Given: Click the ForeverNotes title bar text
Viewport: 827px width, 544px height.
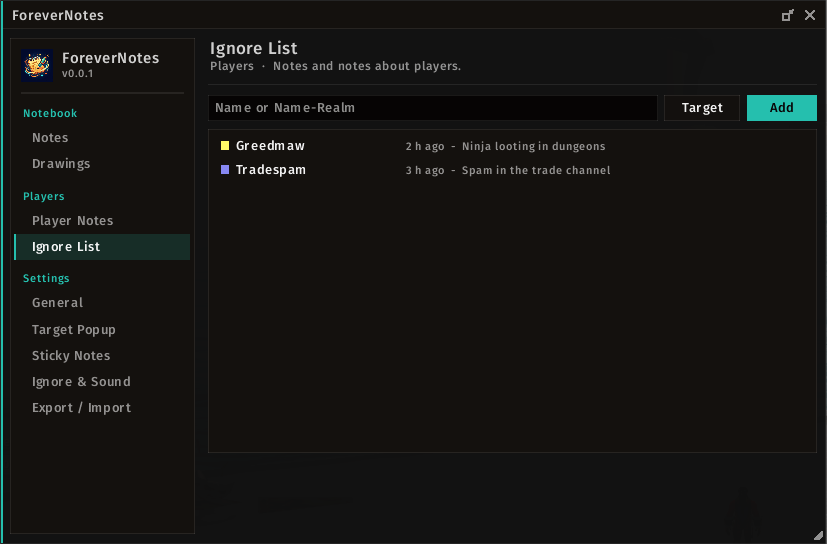Looking at the screenshot, I should pos(58,15).
